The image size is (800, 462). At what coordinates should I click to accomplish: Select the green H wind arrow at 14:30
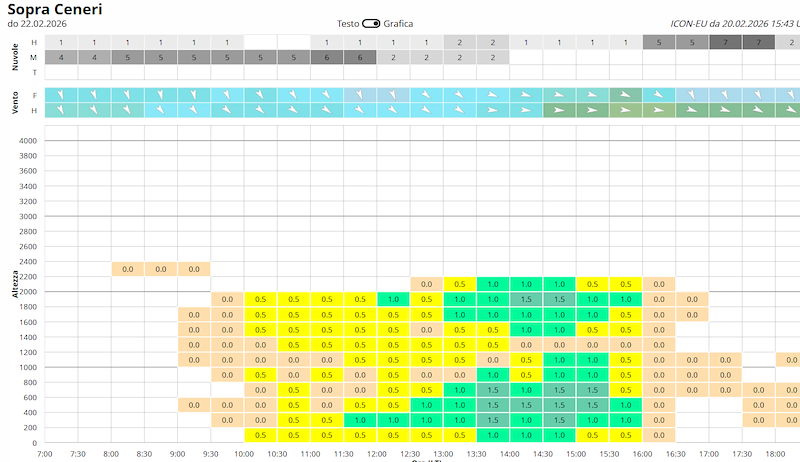coord(559,110)
